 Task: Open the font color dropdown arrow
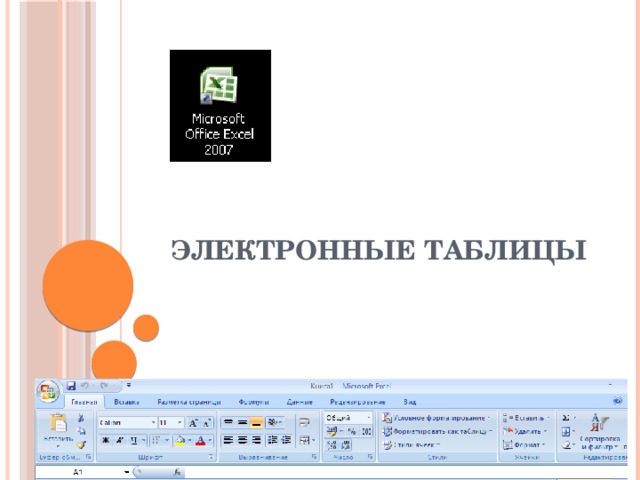point(210,440)
